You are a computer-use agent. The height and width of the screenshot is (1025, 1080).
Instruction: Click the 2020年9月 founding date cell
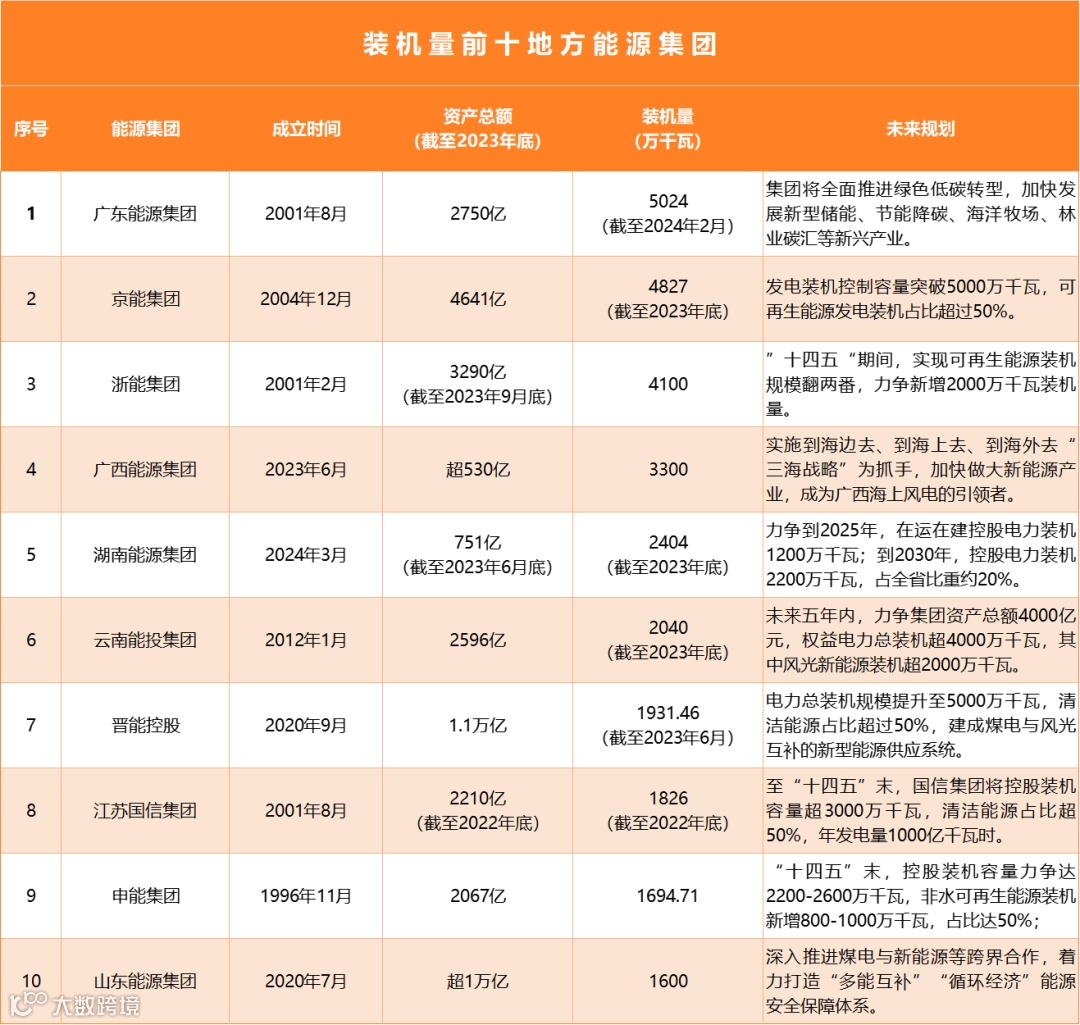click(306, 725)
